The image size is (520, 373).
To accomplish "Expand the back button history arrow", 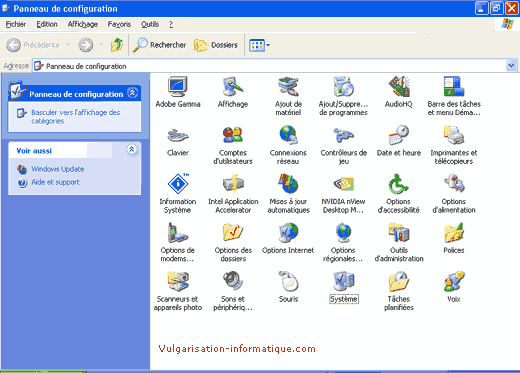I will pos(68,45).
